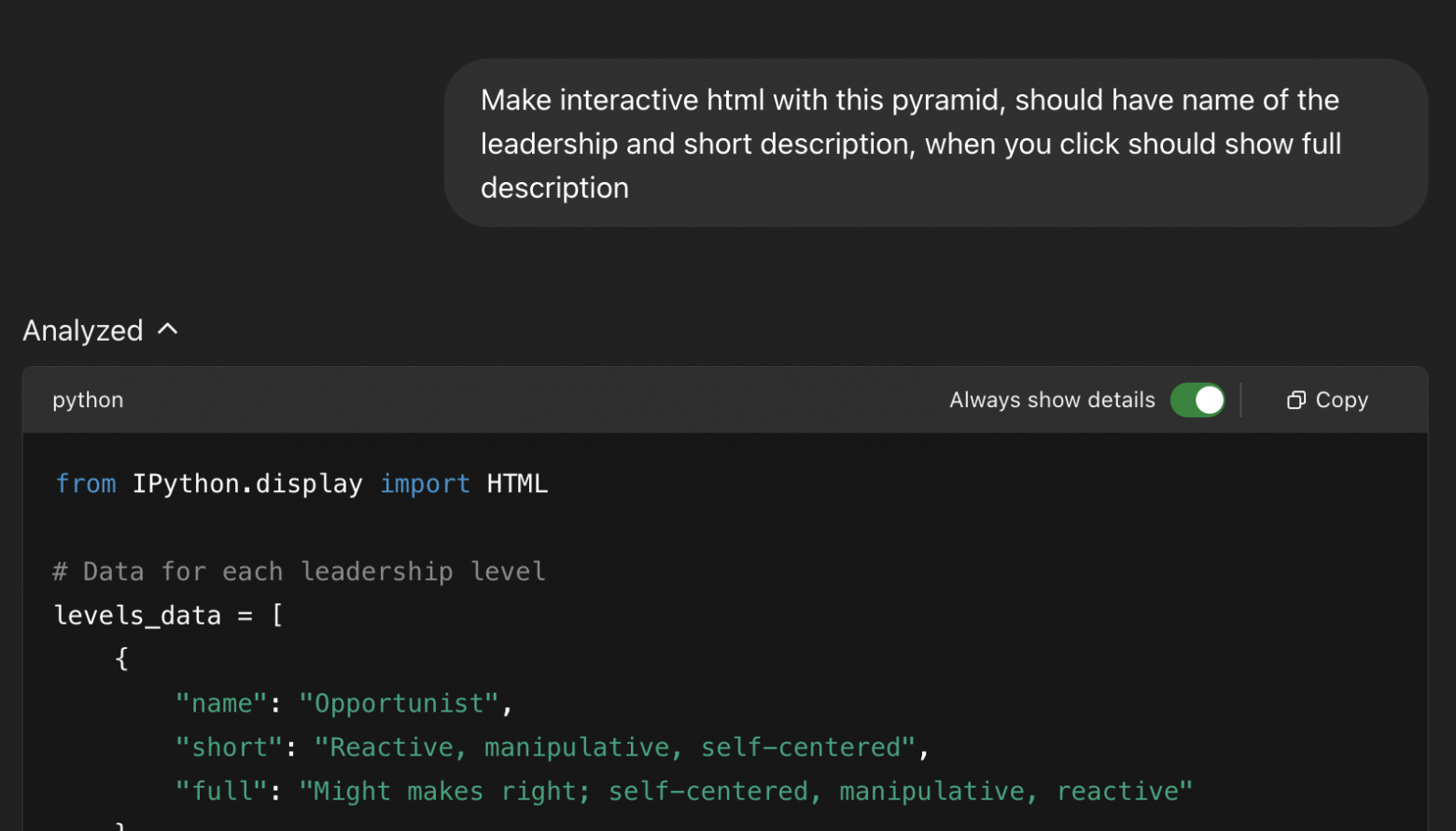Click the Always show details label text

pos(1052,400)
